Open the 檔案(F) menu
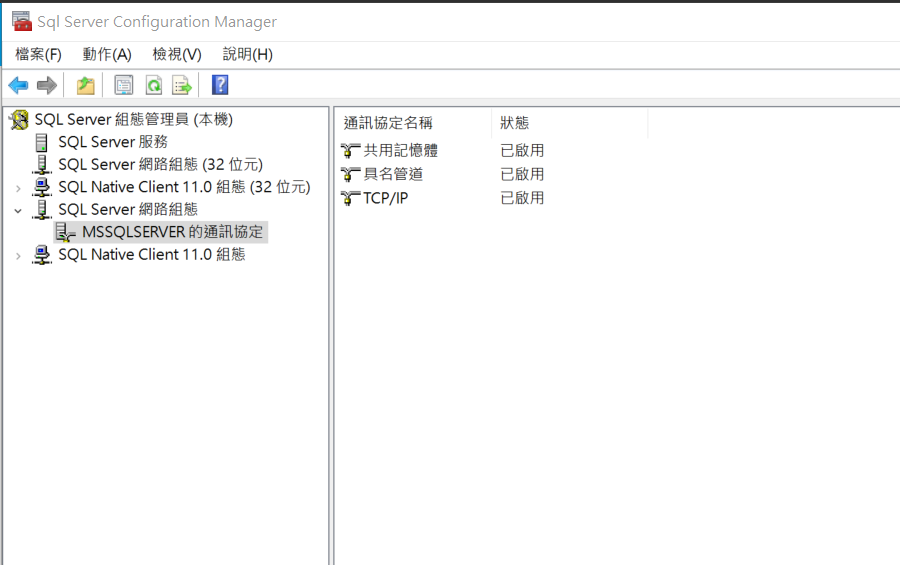The height and width of the screenshot is (565, 900). point(38,55)
